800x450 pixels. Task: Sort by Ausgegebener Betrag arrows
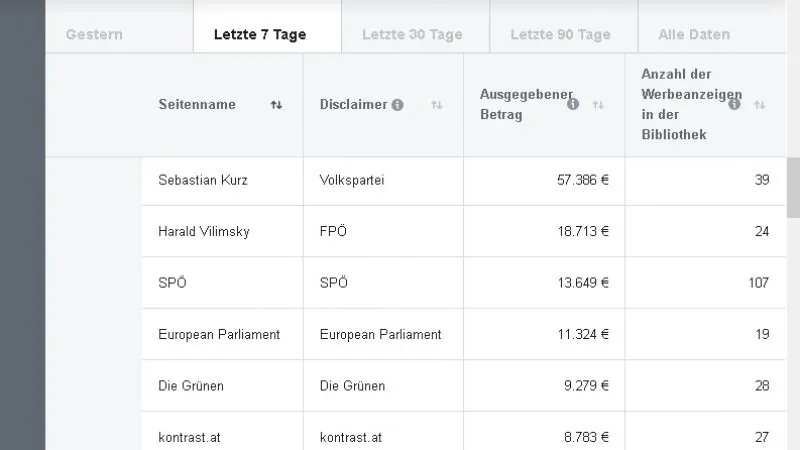tap(598, 105)
